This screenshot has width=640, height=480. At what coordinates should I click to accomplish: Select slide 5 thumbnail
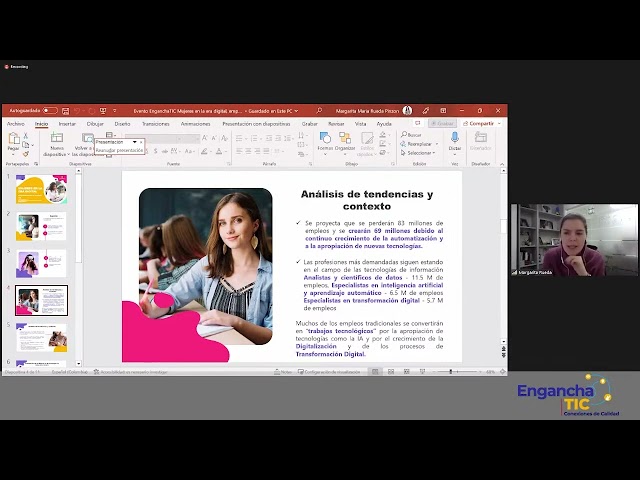(x=42, y=338)
